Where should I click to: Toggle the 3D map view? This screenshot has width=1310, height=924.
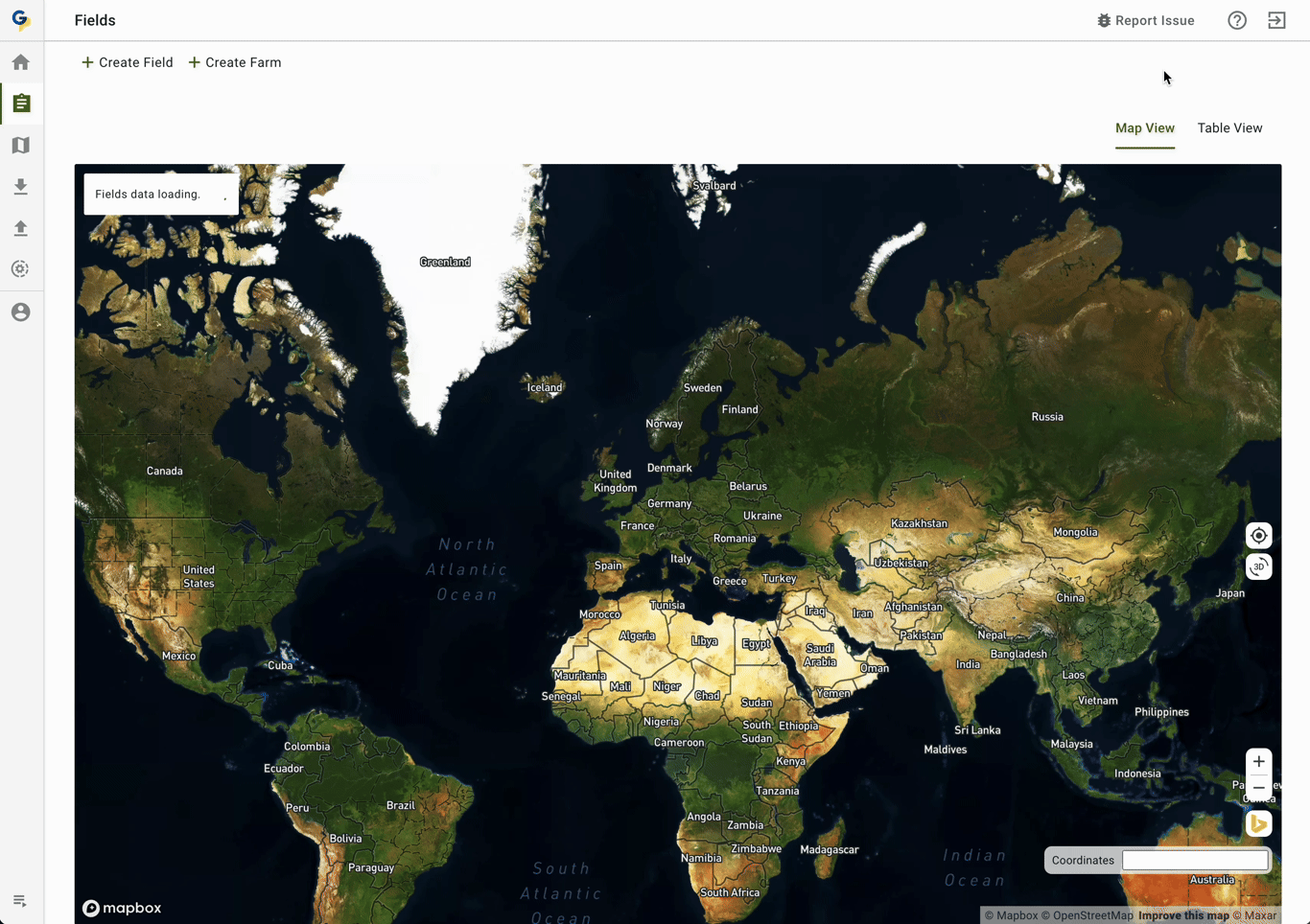1258,566
